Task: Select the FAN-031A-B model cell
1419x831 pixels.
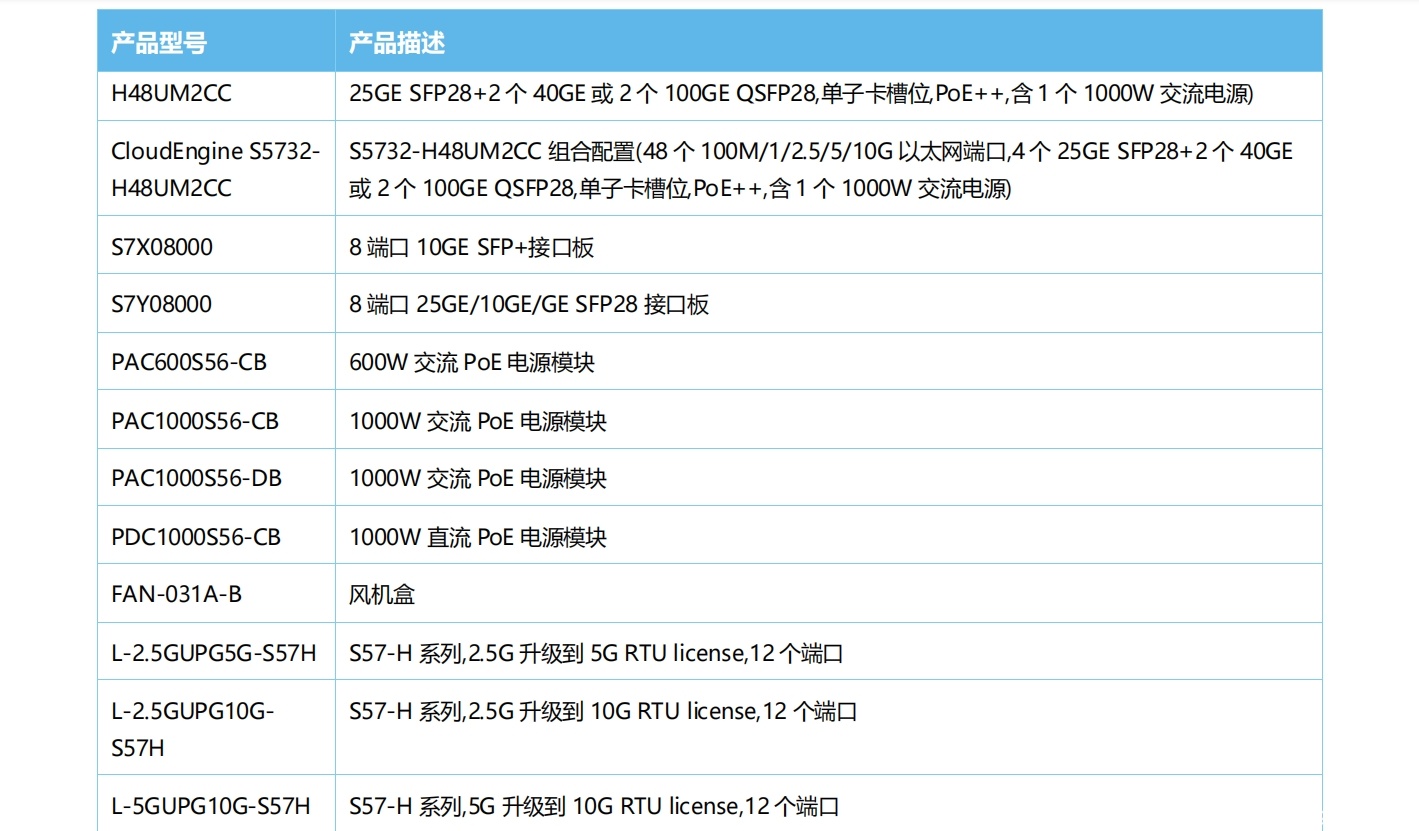Action: coord(176,595)
